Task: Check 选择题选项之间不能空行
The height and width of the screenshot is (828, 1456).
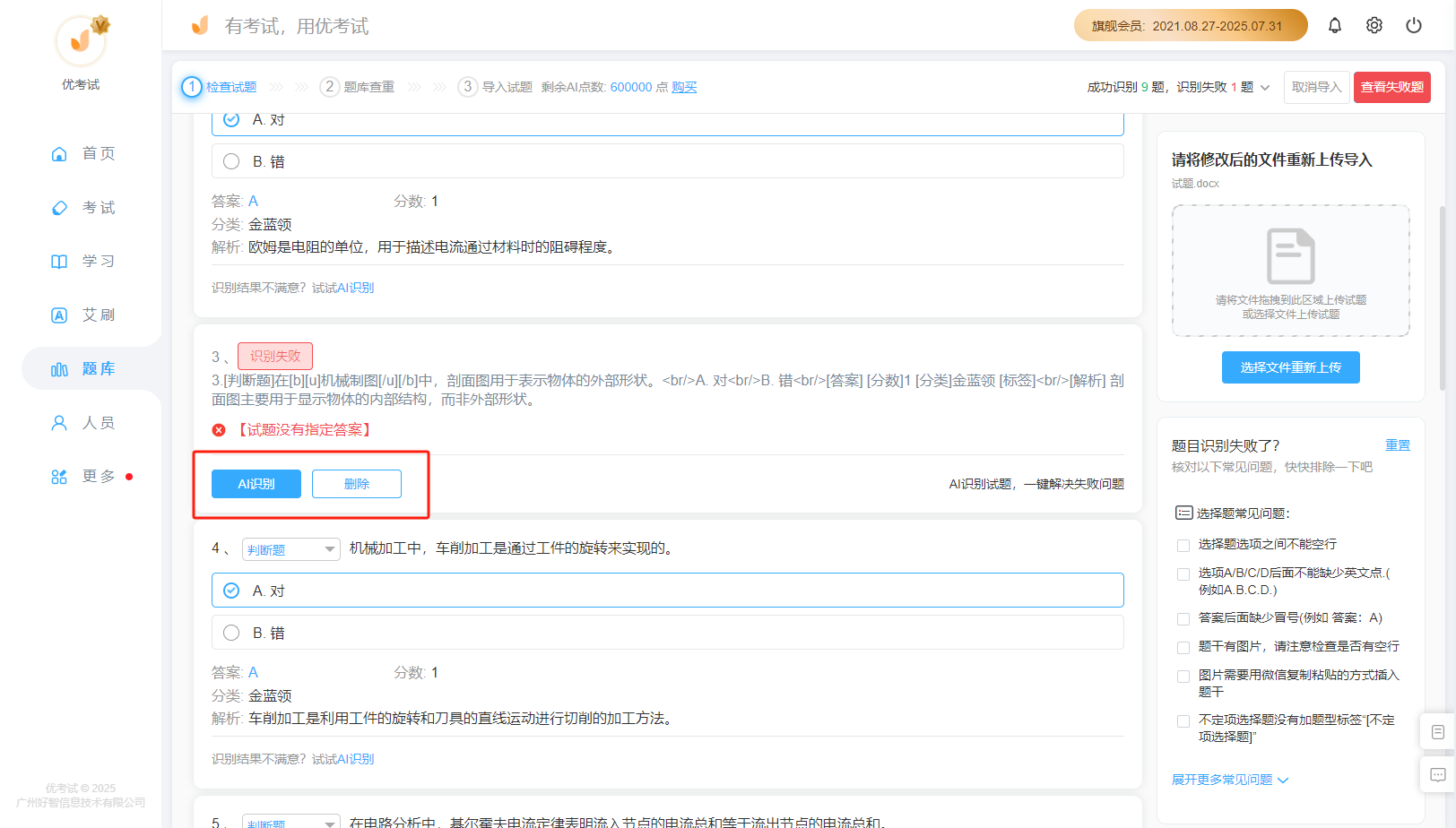Action: tap(1183, 545)
